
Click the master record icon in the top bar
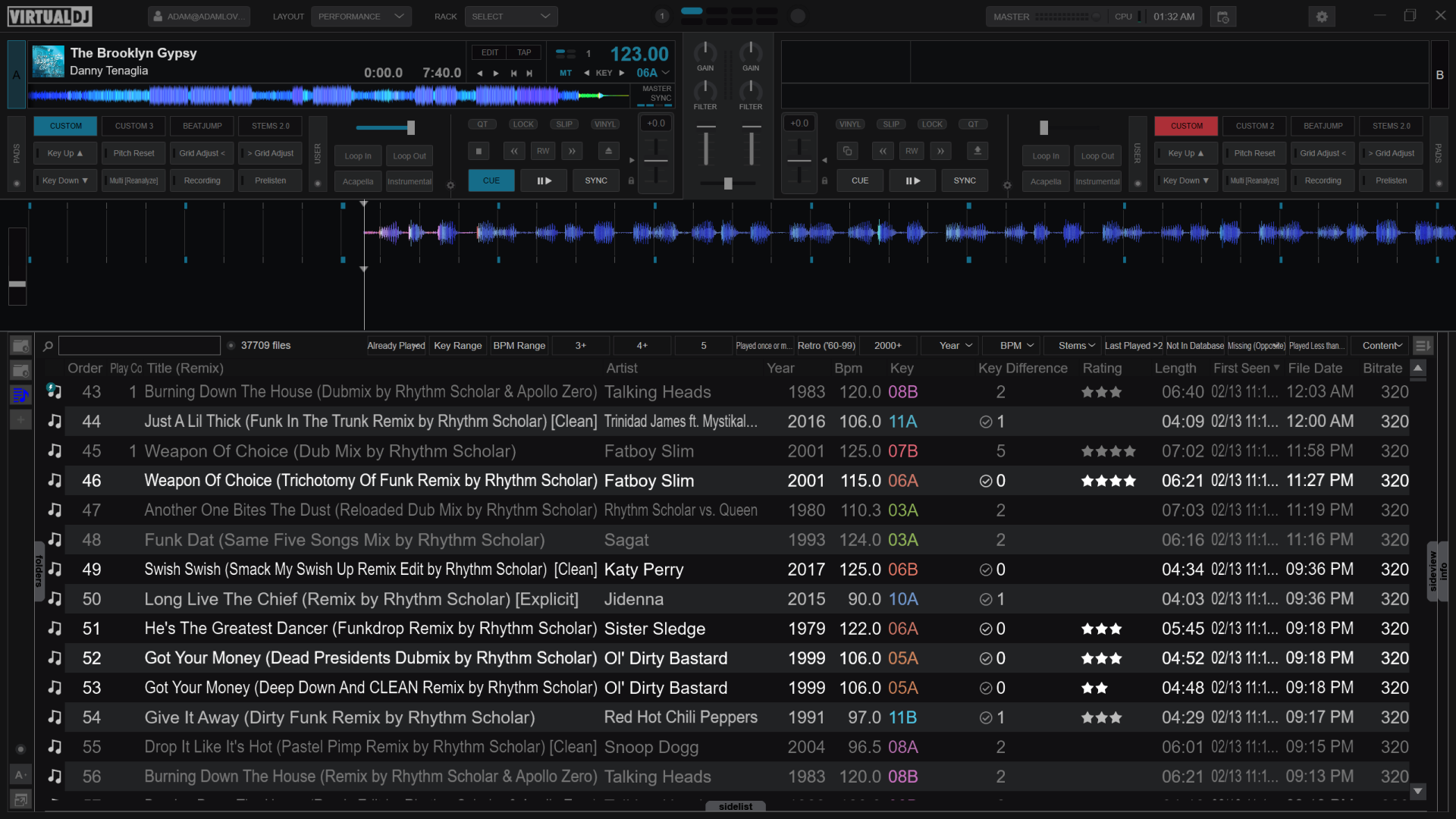coord(1222,17)
